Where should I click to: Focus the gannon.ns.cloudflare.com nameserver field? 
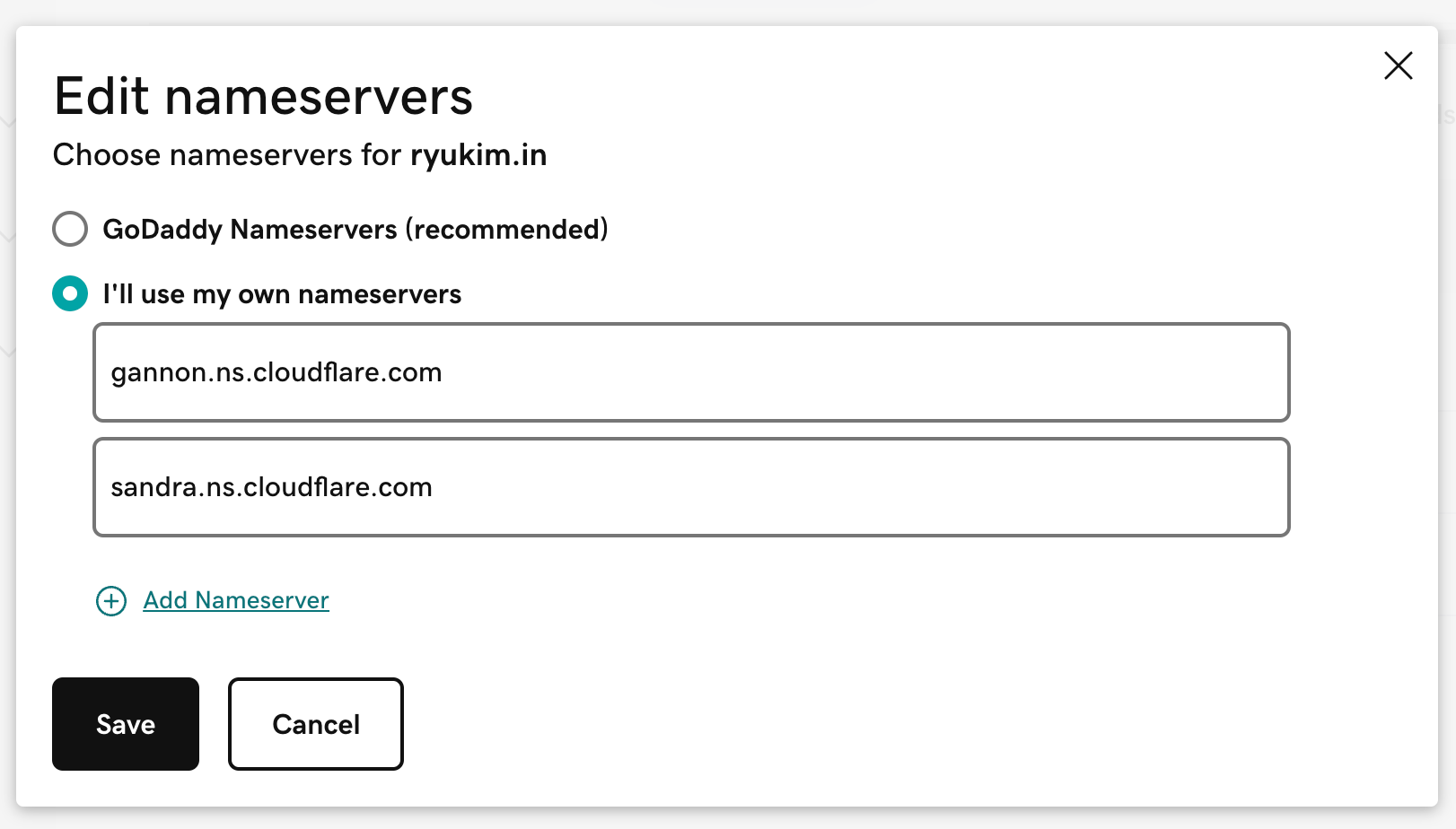691,372
